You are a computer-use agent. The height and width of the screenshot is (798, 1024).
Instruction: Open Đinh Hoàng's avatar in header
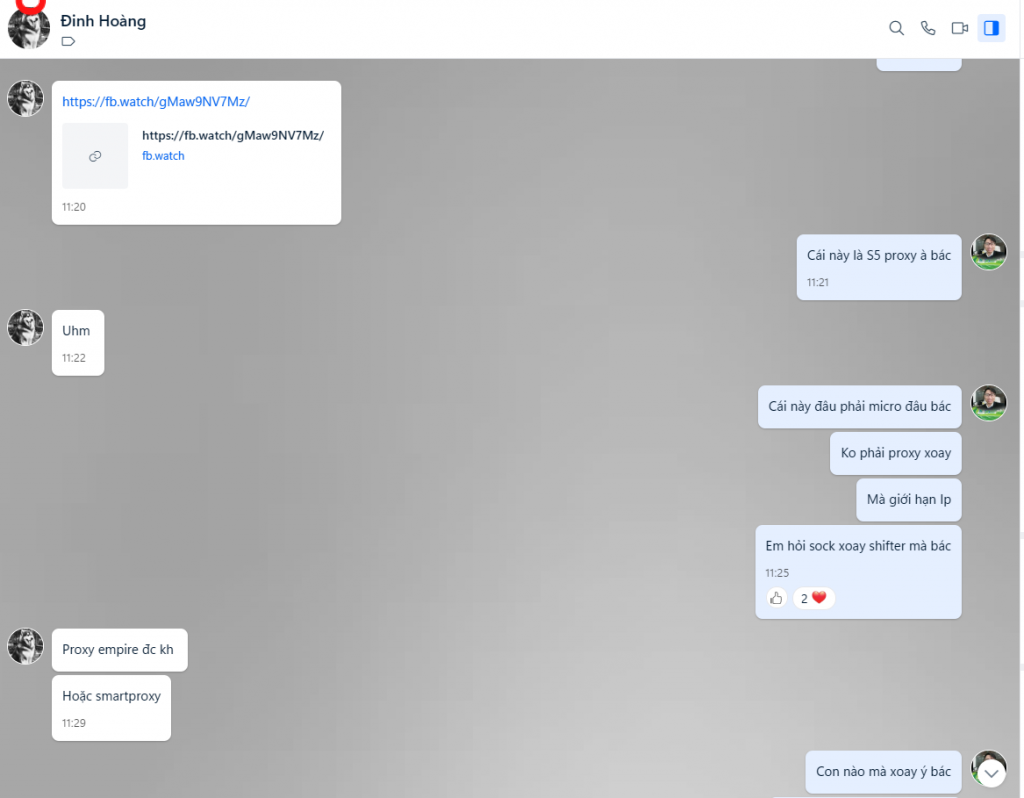coord(29,28)
